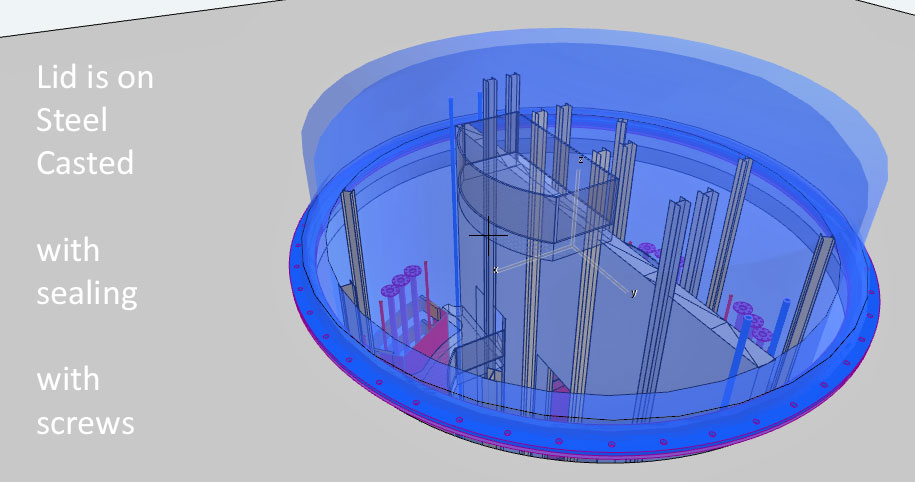The width and height of the screenshot is (915, 482).
Task: Click the black crosshair cursor marker
Action: (488, 236)
